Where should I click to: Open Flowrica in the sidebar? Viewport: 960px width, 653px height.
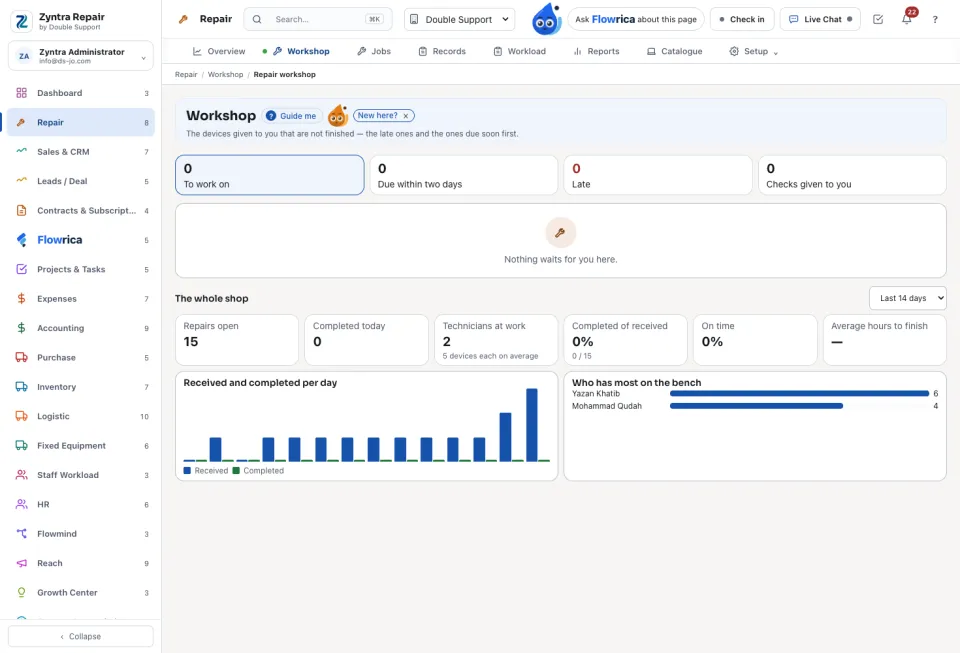81,240
